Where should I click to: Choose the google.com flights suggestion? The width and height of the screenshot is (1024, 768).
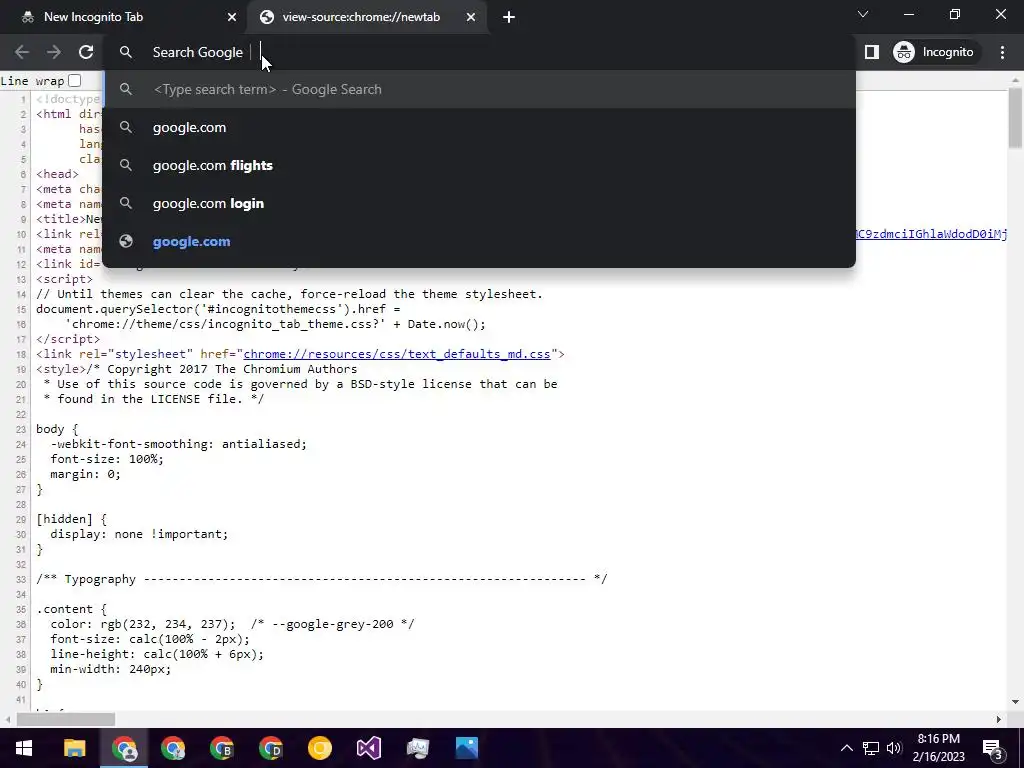479,165
